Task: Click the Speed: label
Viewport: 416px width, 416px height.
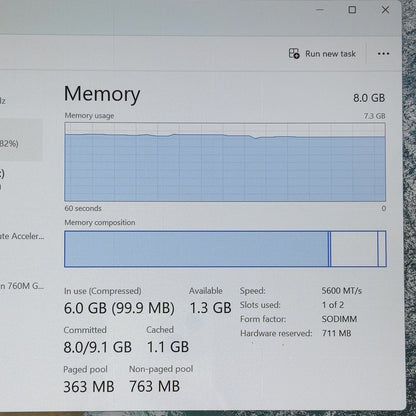Action: (253, 291)
